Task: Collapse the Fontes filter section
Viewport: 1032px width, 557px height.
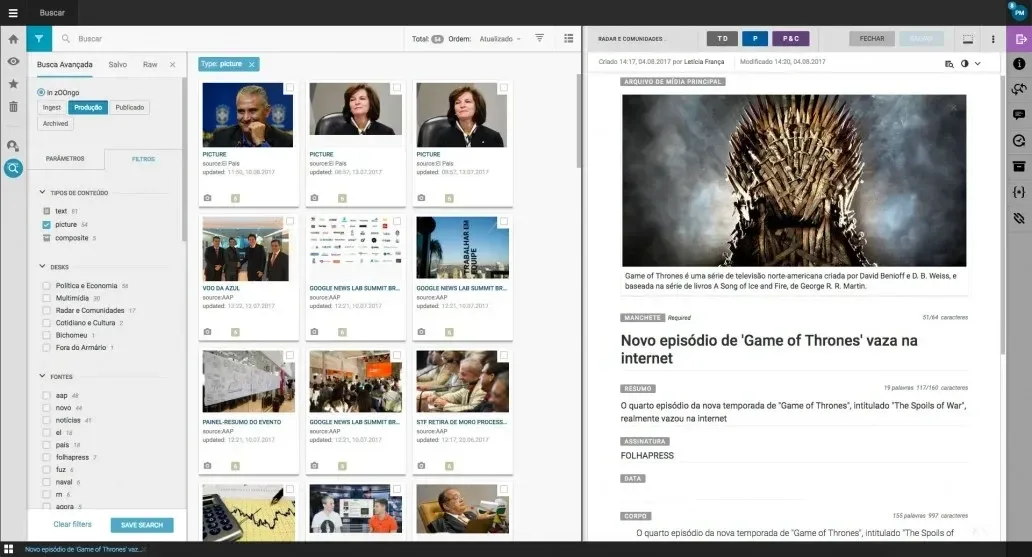Action: point(42,376)
